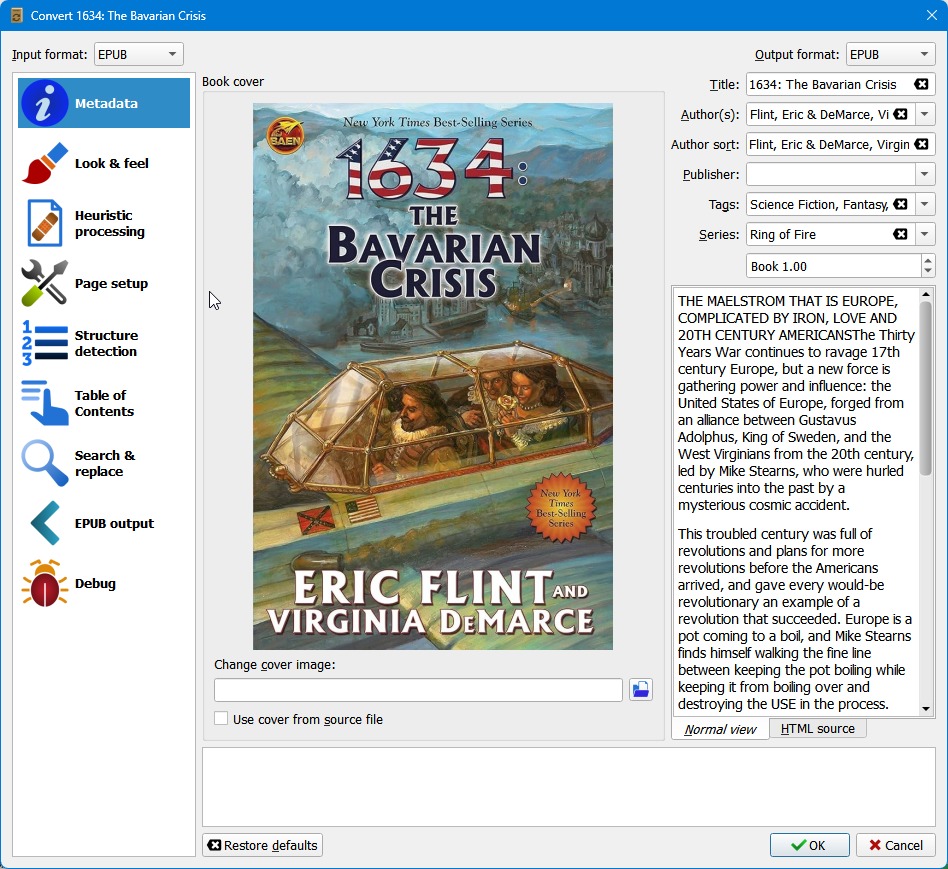Click Restore defaults
The width and height of the screenshot is (948, 869).
click(262, 845)
